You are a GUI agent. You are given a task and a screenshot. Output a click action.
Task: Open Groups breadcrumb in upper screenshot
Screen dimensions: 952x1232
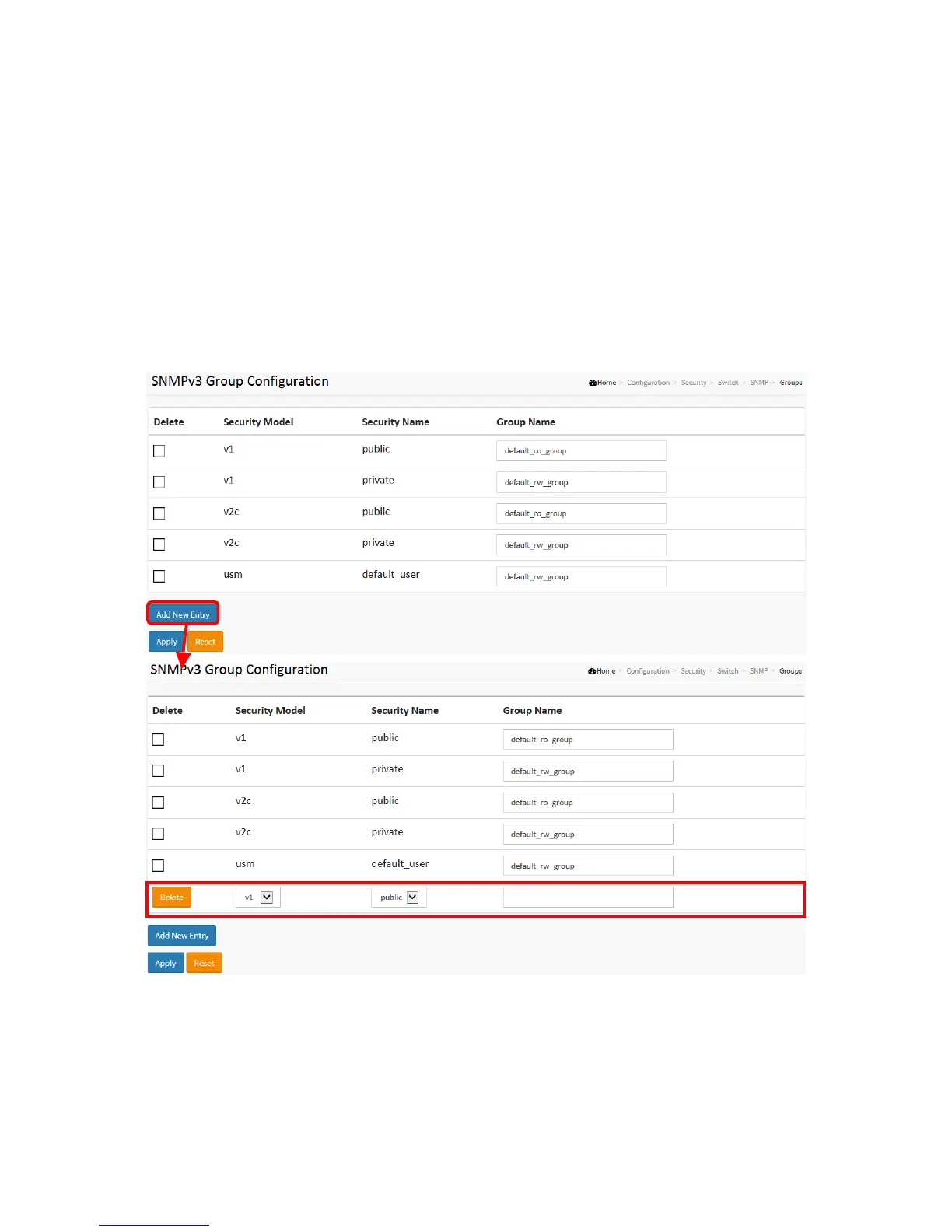click(791, 383)
